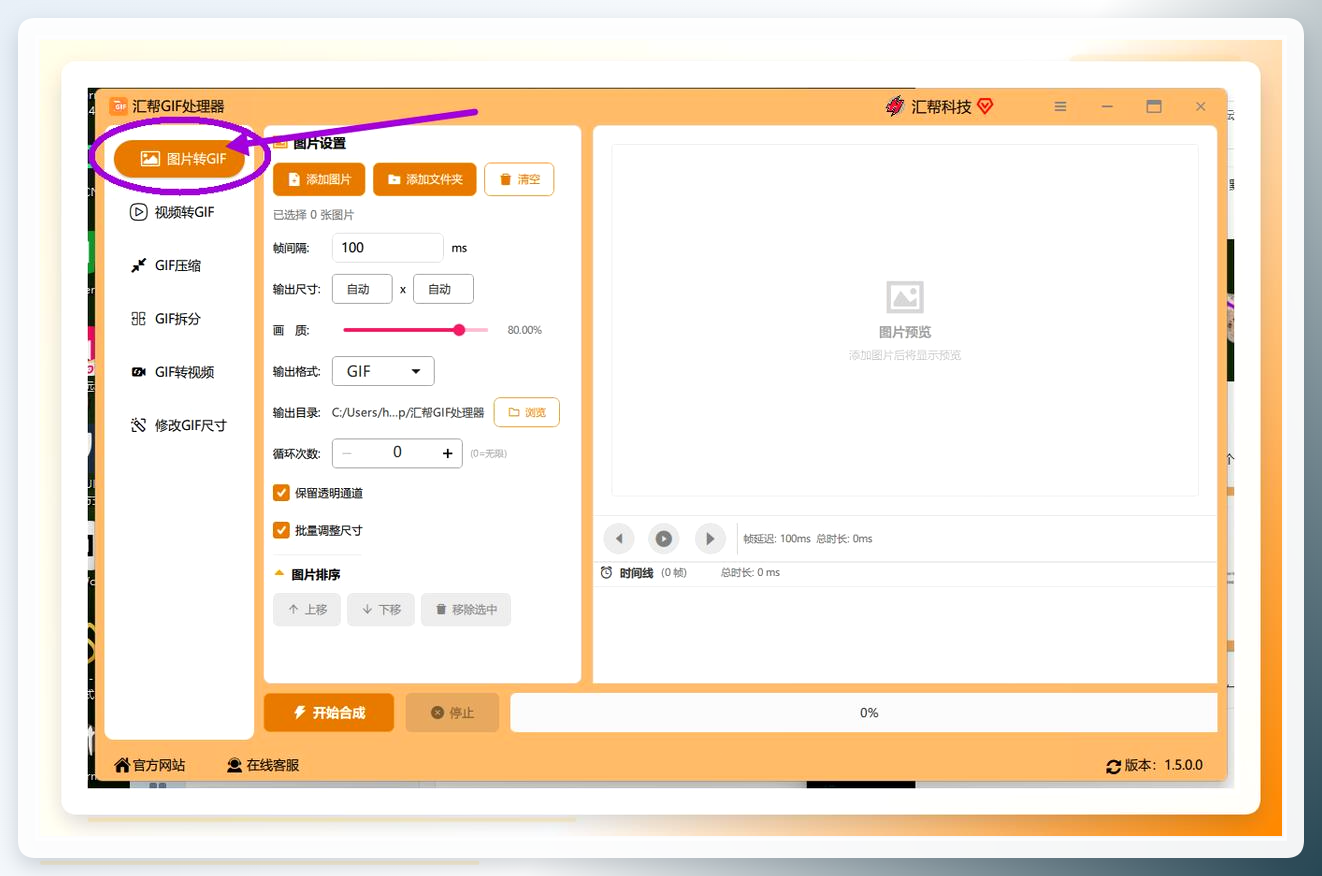Click the image preview placeholder icon
Image resolution: width=1322 pixels, height=876 pixels.
(905, 297)
